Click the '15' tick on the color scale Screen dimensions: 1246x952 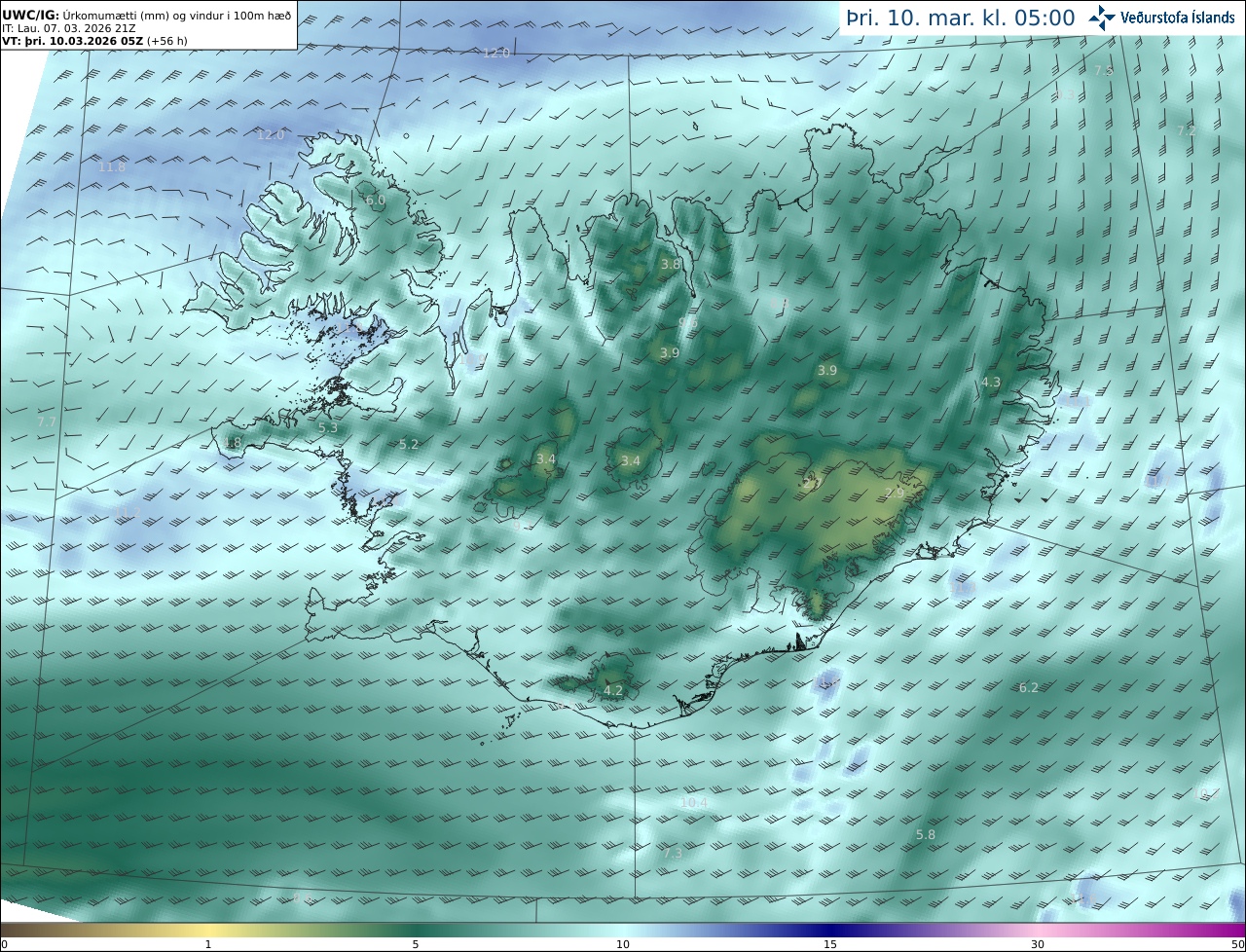point(830,944)
